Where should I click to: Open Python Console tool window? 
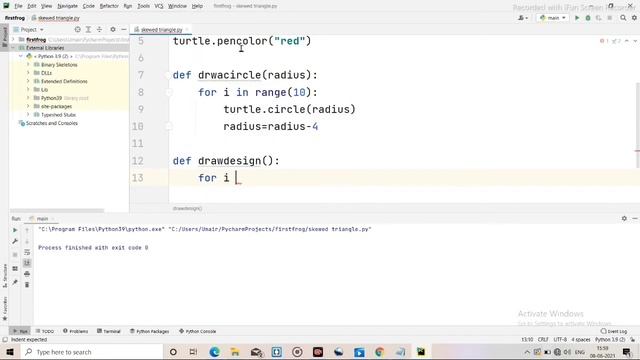[198, 331]
